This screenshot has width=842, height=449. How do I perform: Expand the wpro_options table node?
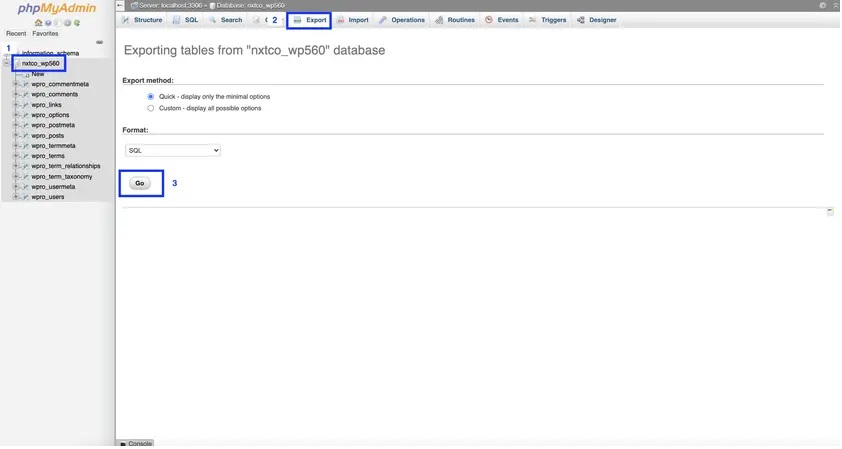coord(16,115)
